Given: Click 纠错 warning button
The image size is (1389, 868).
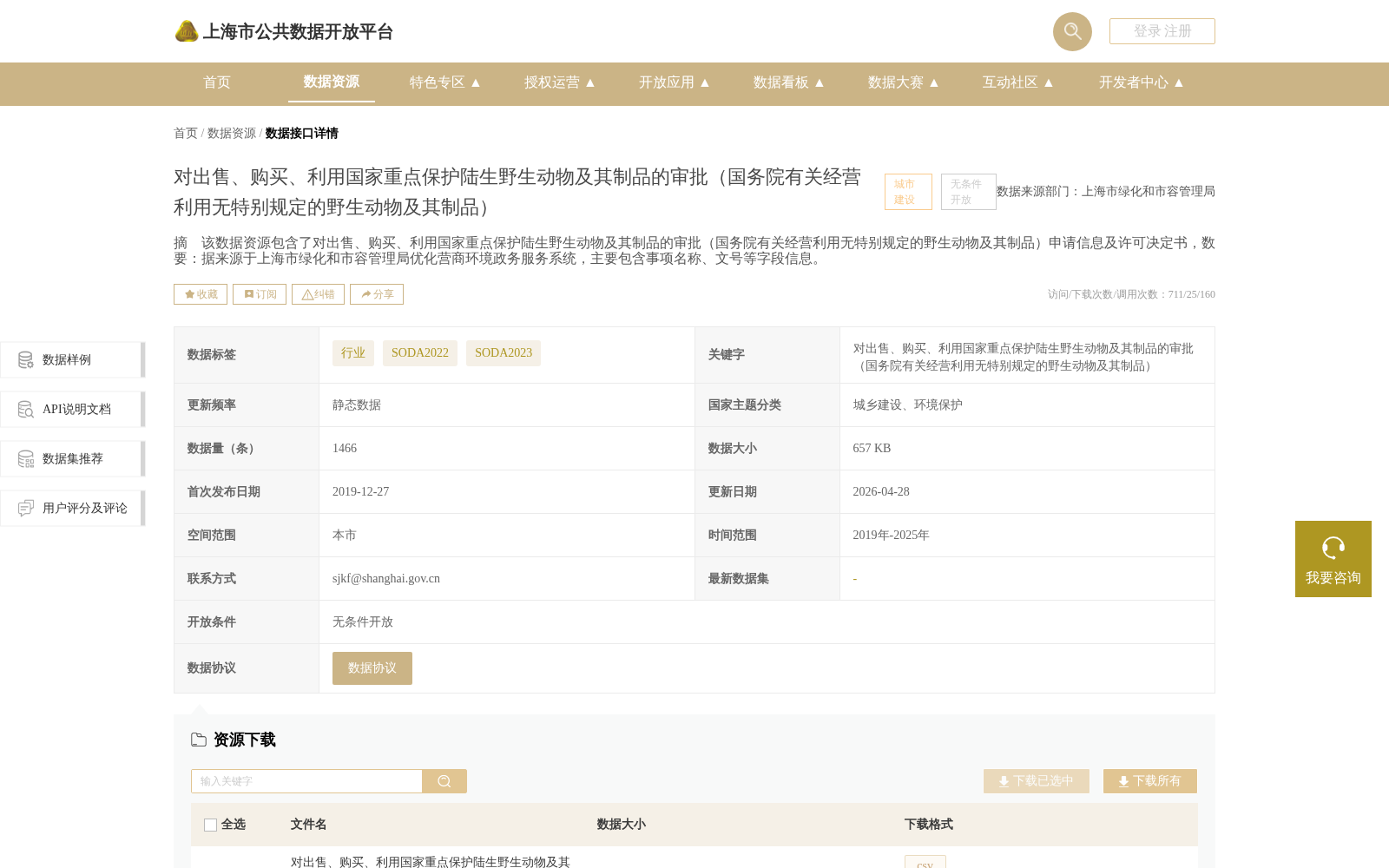Looking at the screenshot, I should tap(318, 294).
